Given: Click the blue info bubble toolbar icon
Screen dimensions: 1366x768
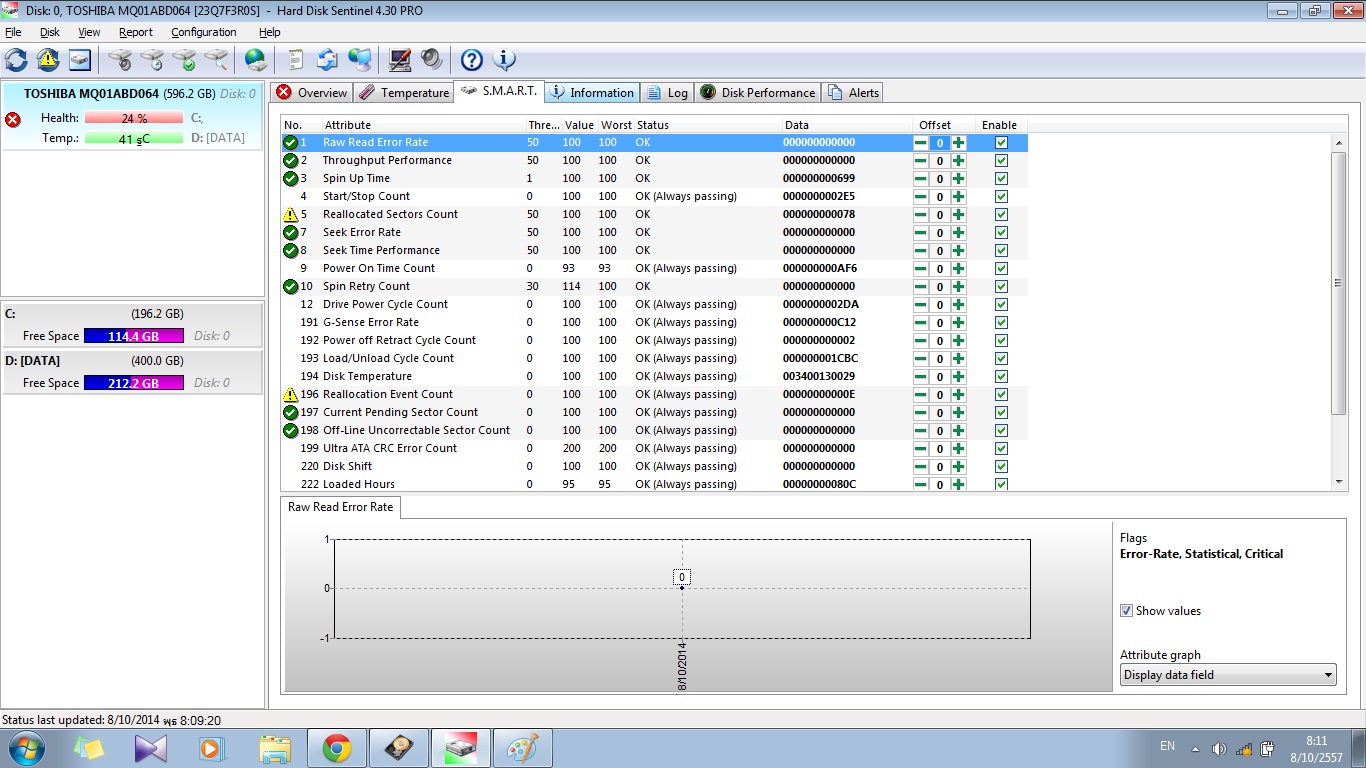Looking at the screenshot, I should (504, 59).
